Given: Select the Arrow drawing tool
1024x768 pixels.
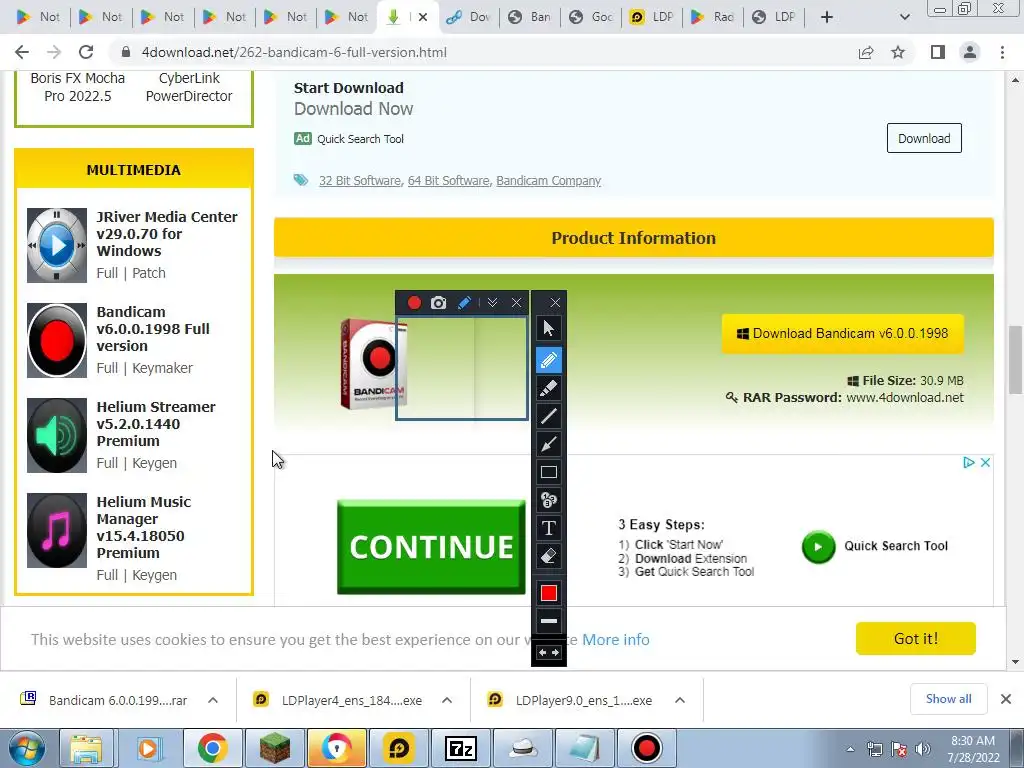Looking at the screenshot, I should [x=549, y=444].
